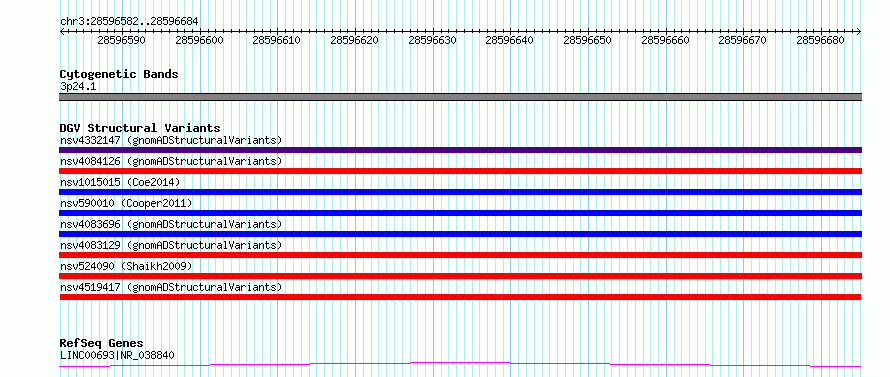
Task: Click the chr3:28596582..28596684 region label
Action: [x=129, y=22]
